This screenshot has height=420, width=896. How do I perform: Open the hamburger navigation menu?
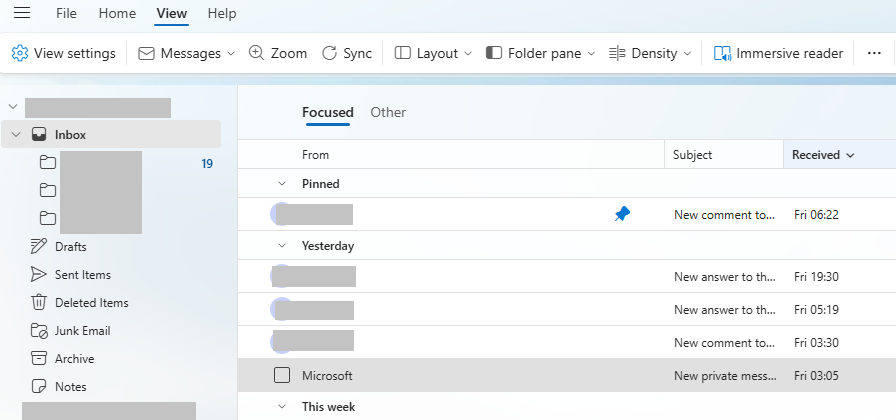tap(22, 13)
